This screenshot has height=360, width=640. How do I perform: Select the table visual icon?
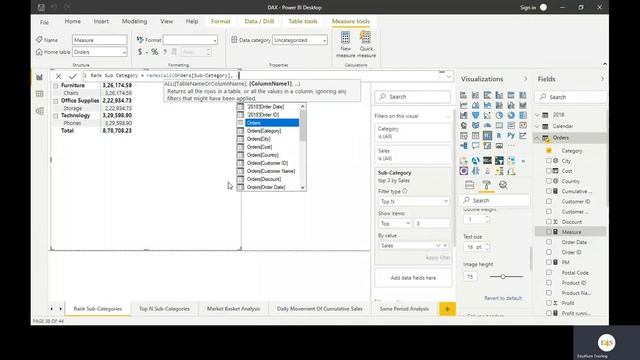[x=476, y=136]
